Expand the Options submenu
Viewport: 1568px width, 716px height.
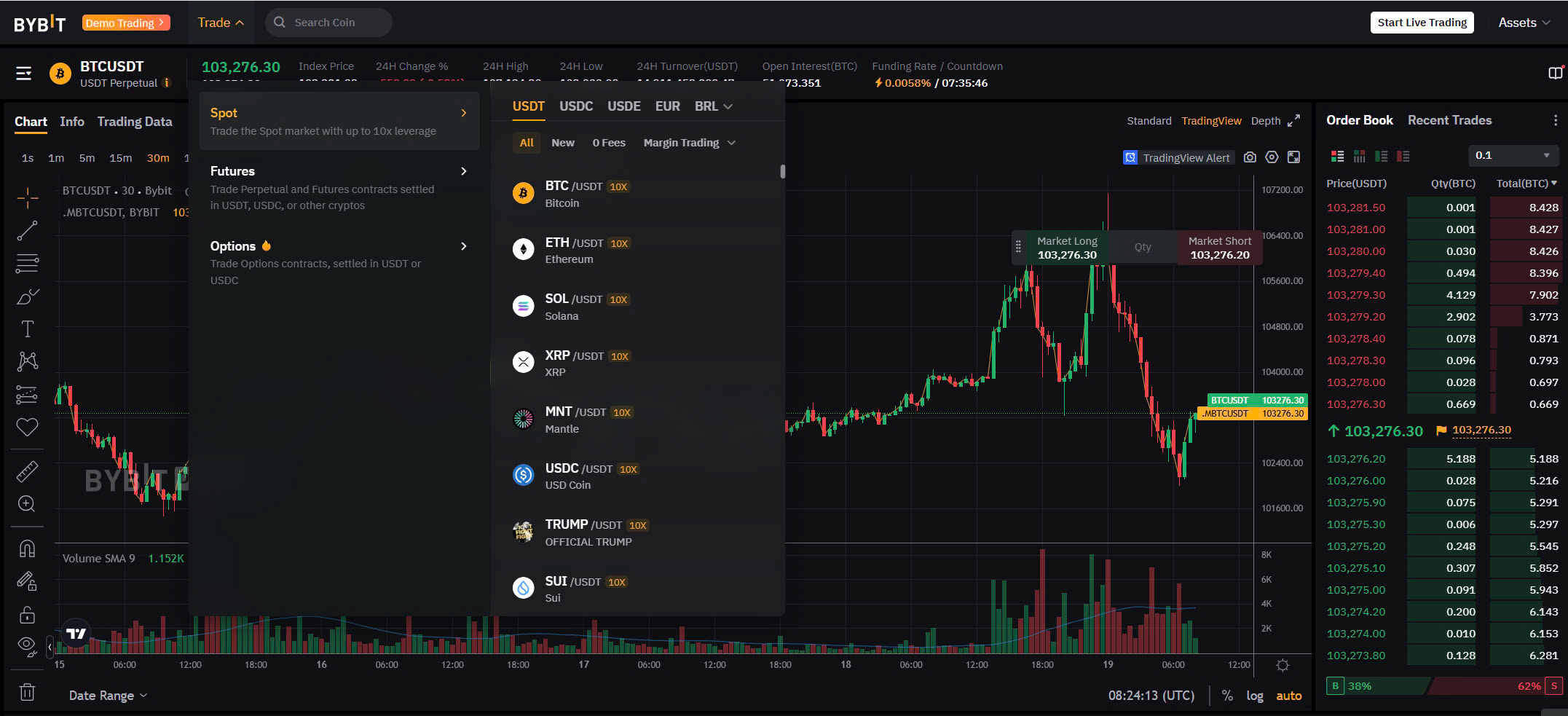339,262
